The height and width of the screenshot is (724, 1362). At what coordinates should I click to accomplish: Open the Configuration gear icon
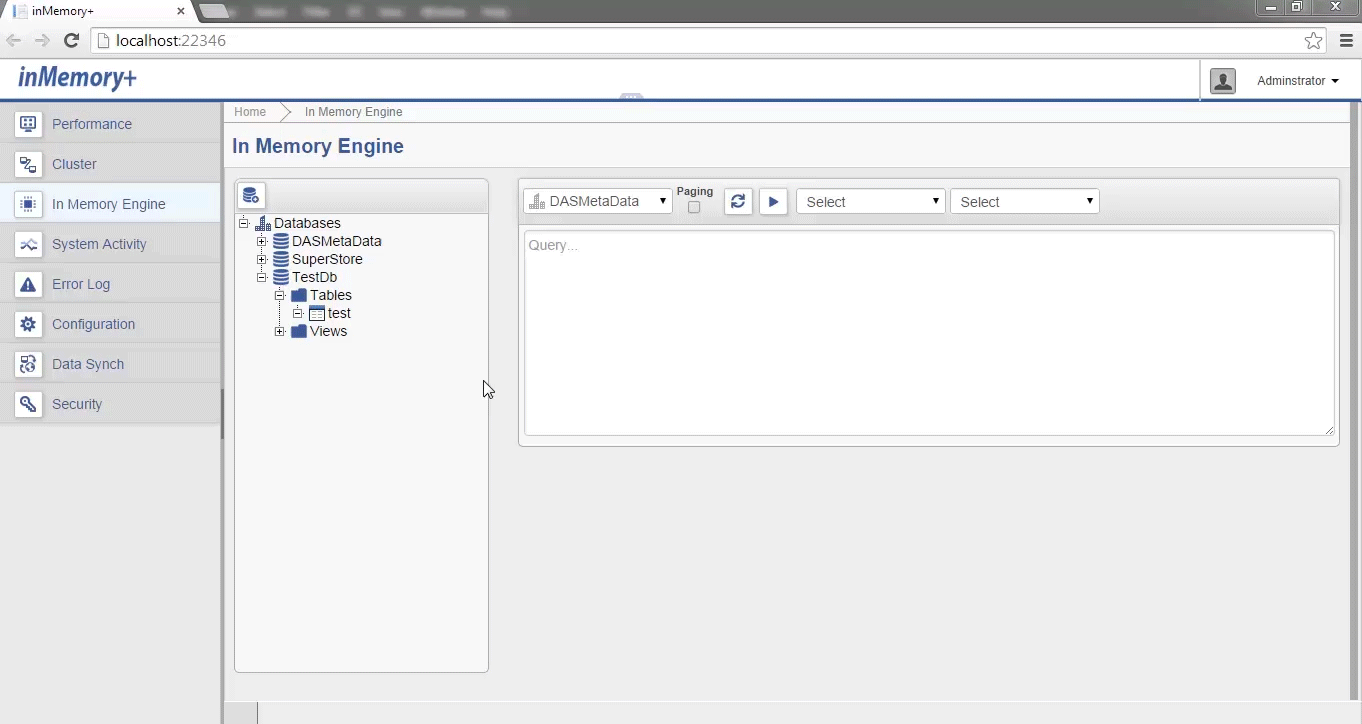pos(28,324)
